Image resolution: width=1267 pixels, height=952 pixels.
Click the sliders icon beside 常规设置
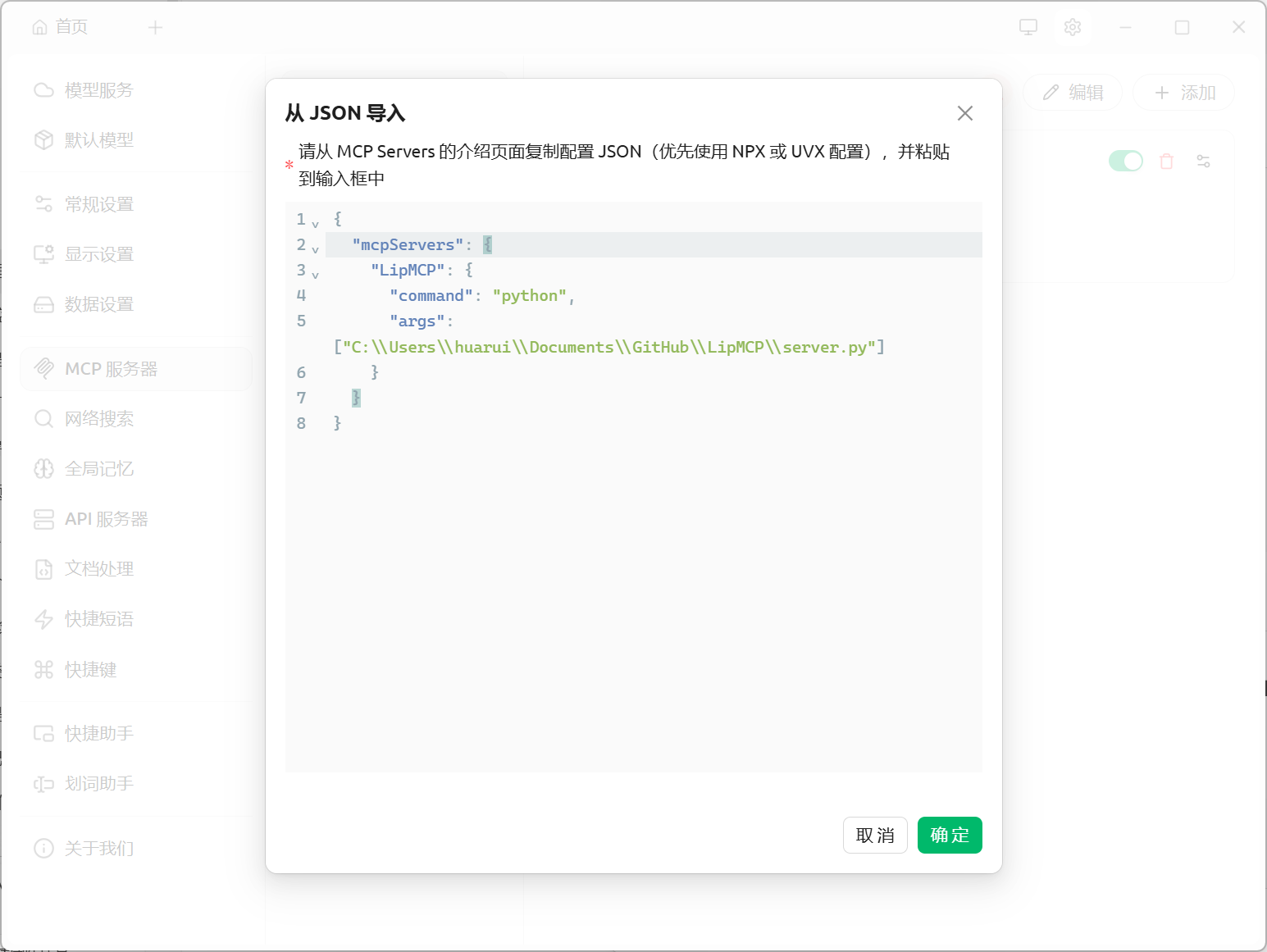coord(43,204)
